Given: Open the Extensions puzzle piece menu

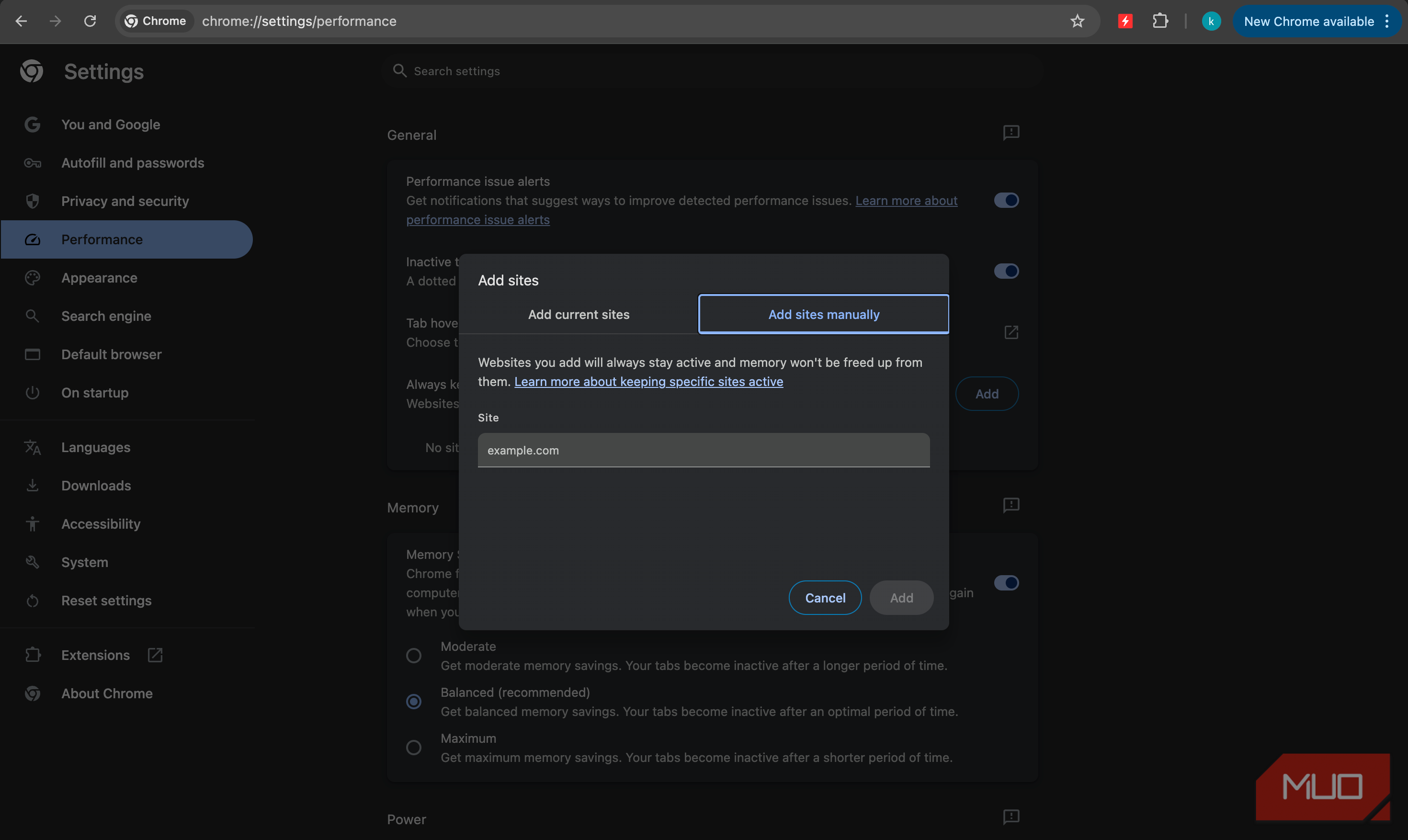Looking at the screenshot, I should point(1160,21).
